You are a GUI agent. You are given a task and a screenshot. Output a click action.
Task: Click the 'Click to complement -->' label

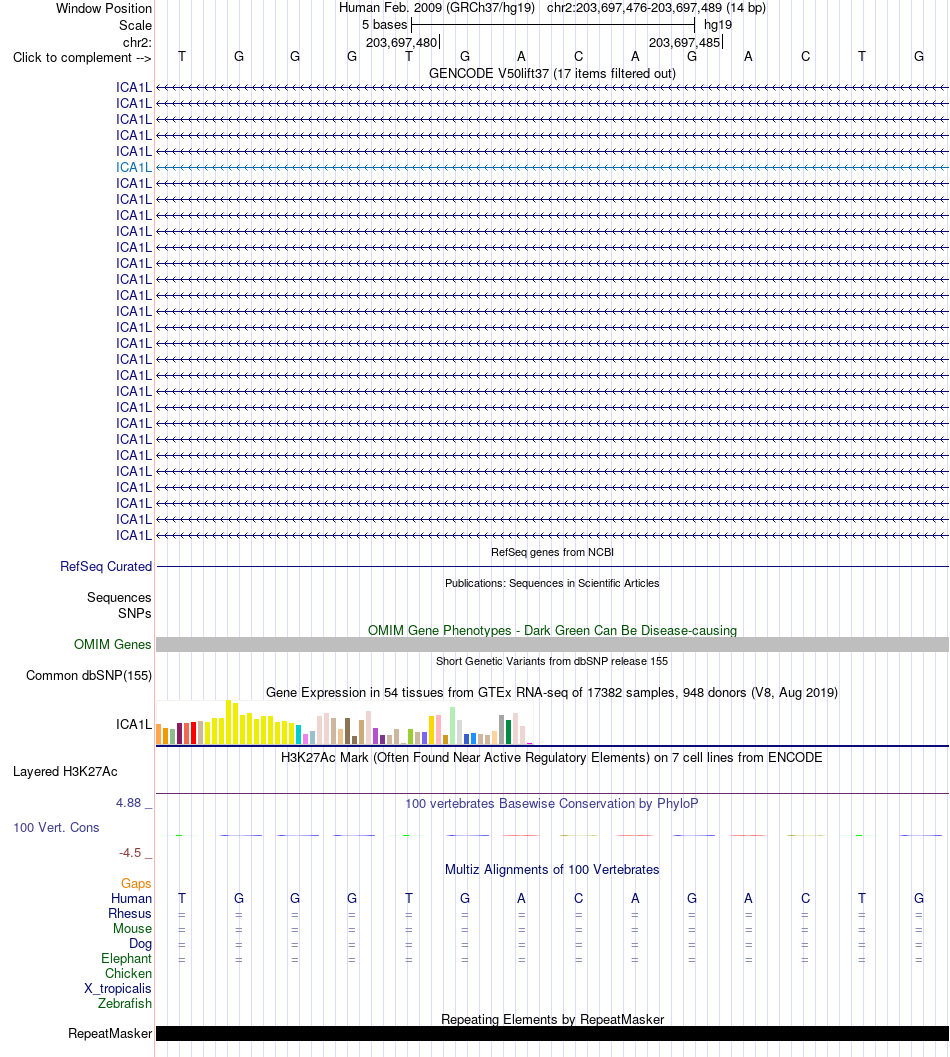click(82, 58)
